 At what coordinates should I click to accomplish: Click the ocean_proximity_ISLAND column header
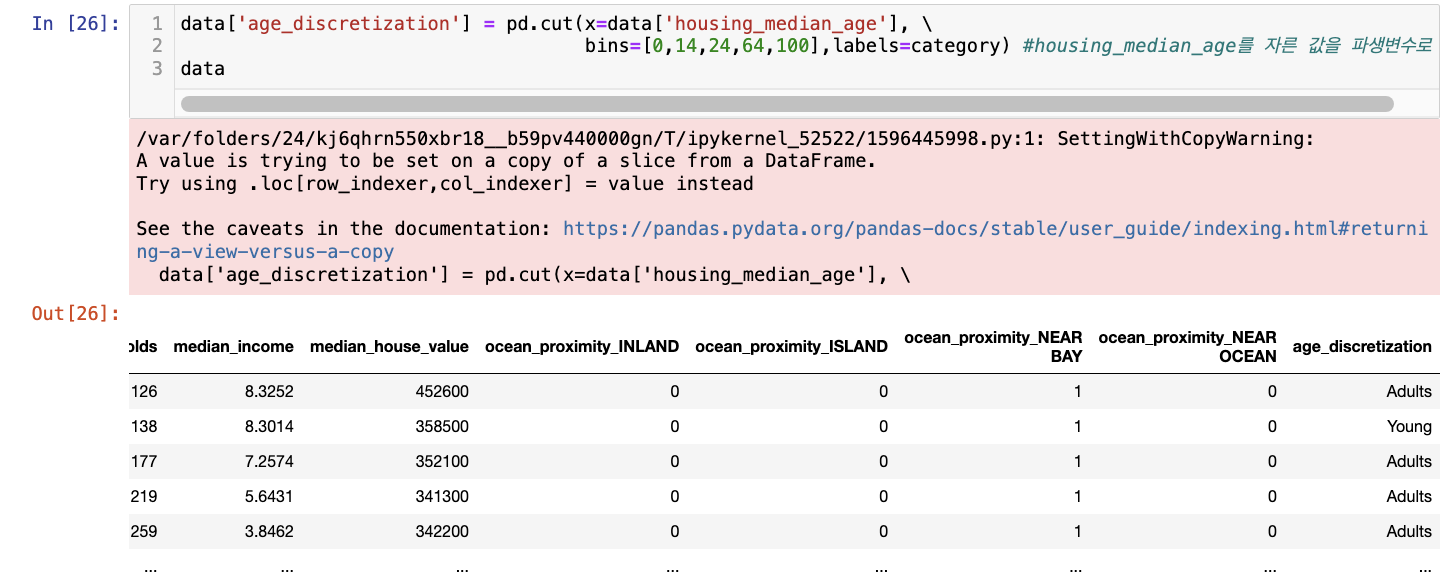(x=791, y=347)
